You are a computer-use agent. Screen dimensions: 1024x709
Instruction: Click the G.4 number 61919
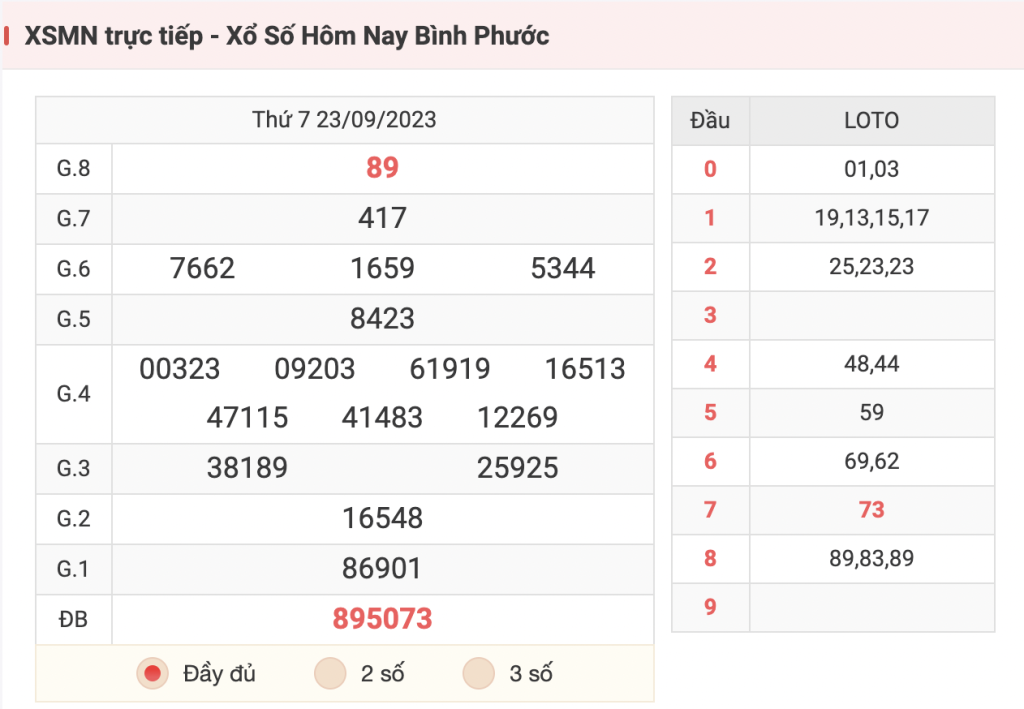[450, 369]
